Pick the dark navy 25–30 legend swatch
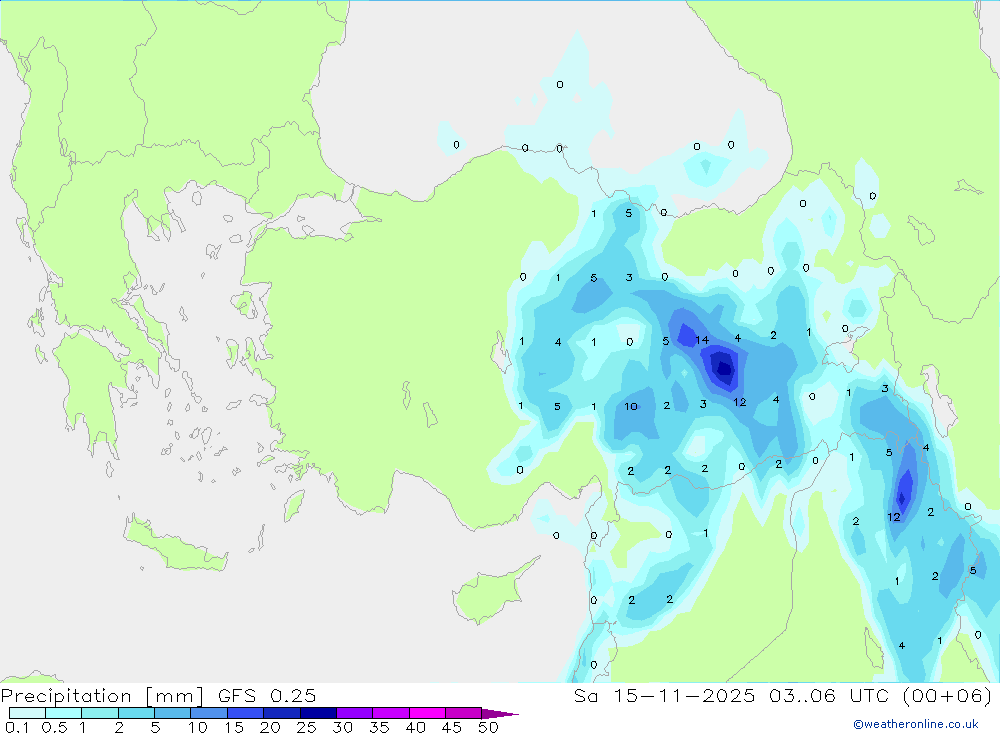The image size is (1000, 733). pyautogui.click(x=318, y=713)
